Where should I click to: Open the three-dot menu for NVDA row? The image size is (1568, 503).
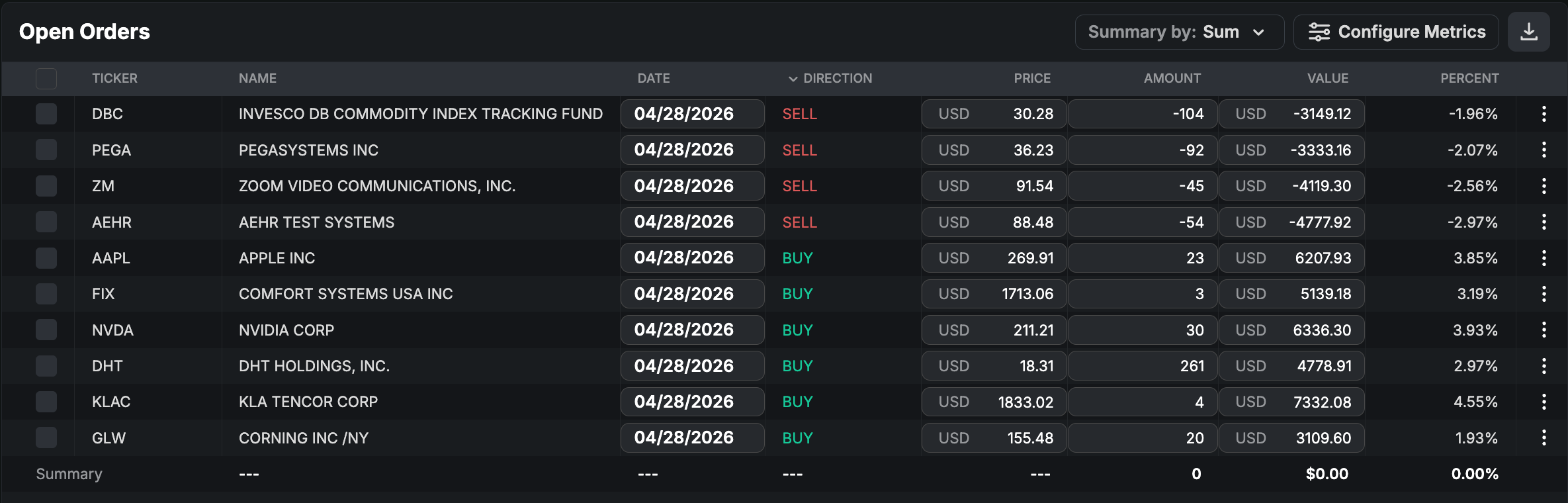(1544, 330)
